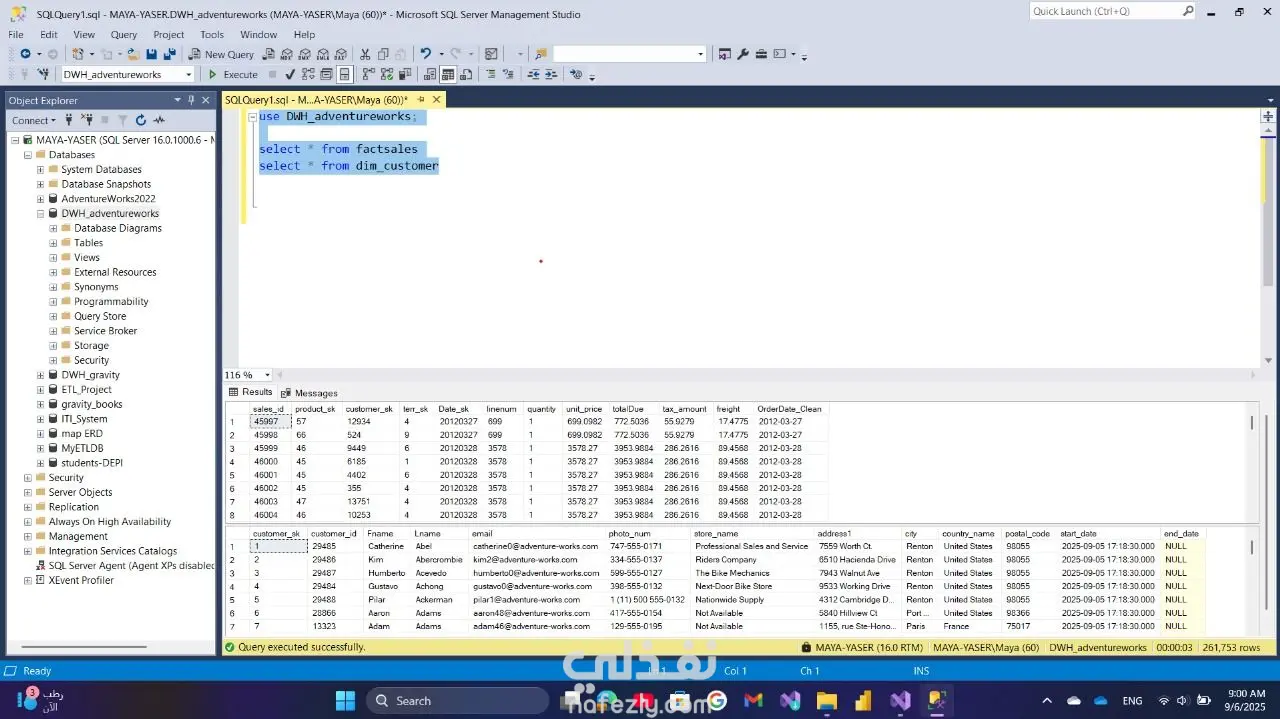Click the Change Connection icon
This screenshot has width=1280, height=719.
[x=43, y=74]
